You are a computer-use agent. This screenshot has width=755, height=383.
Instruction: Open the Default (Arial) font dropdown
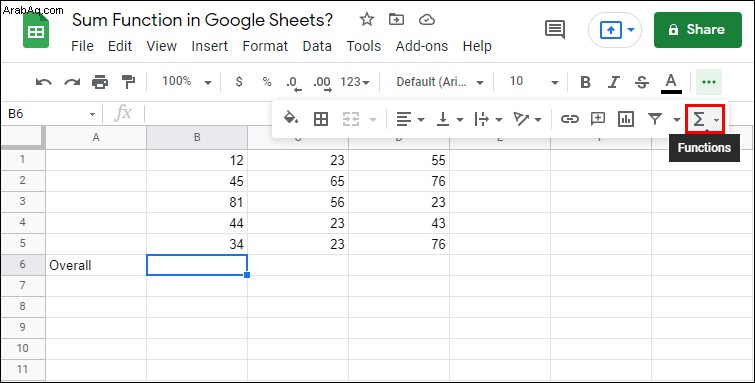point(440,82)
